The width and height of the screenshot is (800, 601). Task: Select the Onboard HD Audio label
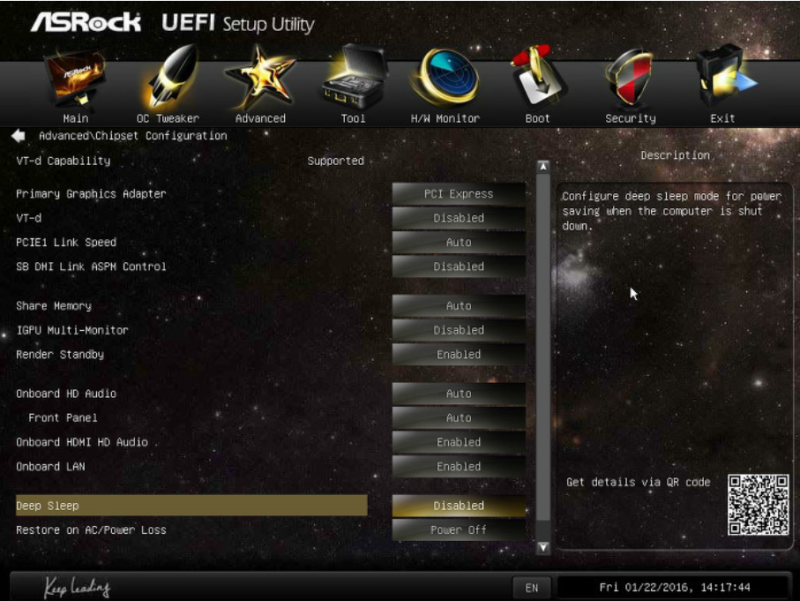tap(66, 393)
